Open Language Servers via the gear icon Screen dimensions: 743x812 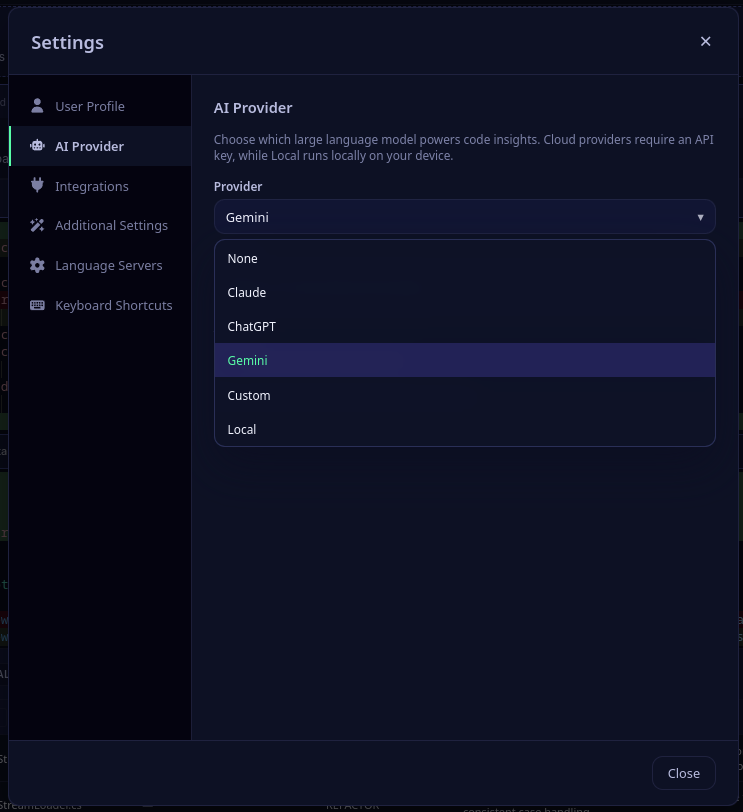37,265
